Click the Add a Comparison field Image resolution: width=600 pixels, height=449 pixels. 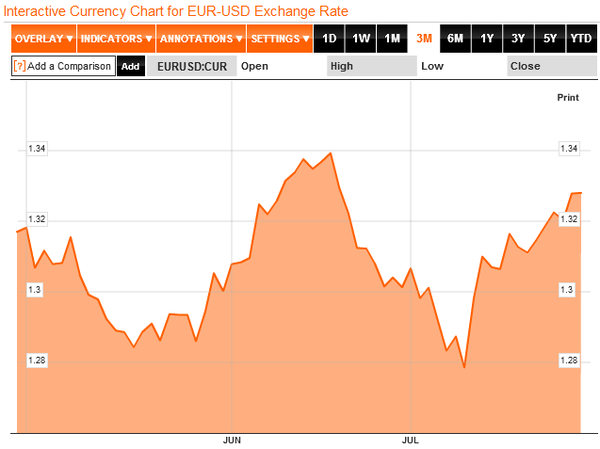point(63,66)
